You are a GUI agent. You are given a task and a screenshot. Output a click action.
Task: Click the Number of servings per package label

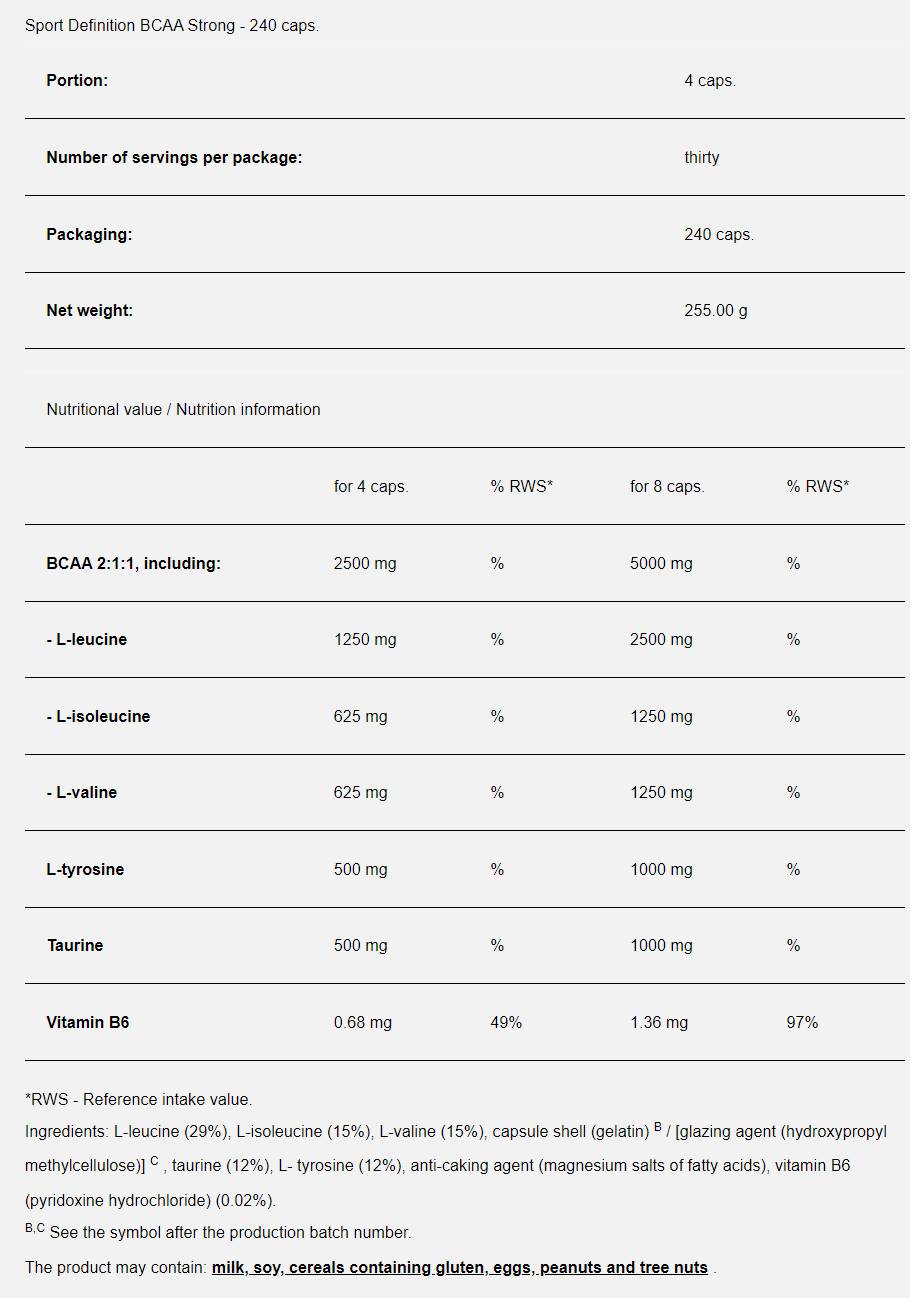point(174,157)
